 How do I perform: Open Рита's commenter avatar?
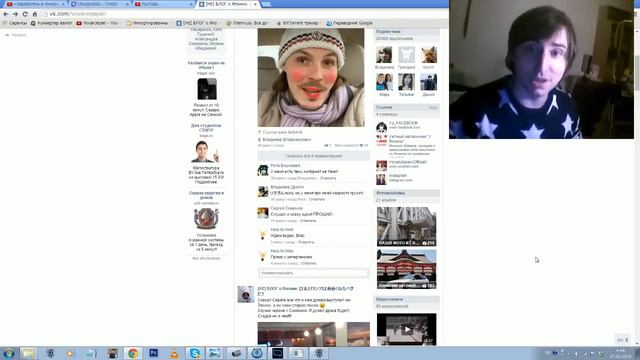pos(263,170)
